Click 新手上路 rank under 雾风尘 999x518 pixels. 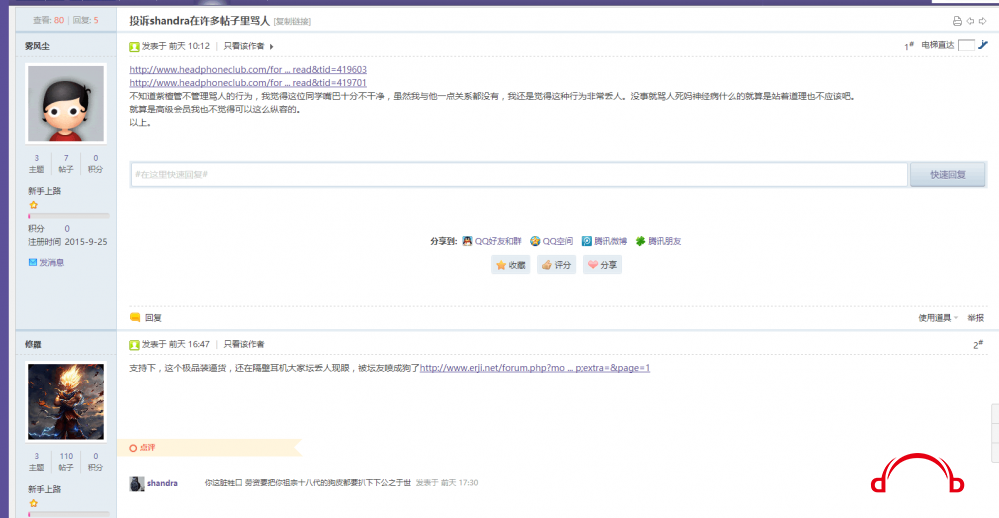45,191
